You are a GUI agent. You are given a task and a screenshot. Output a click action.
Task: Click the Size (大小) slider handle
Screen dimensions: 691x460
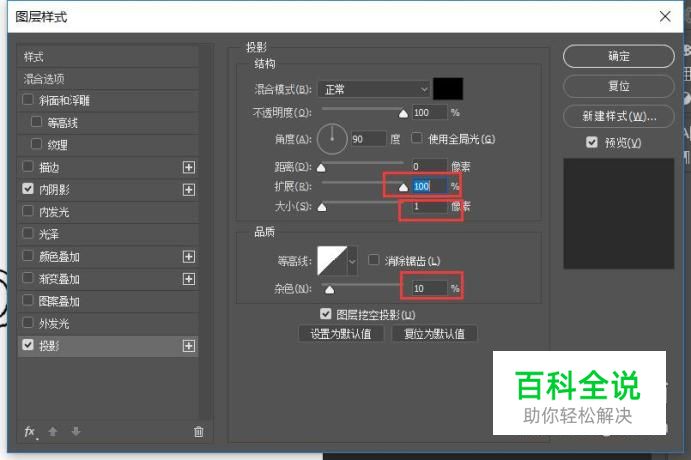(x=322, y=207)
